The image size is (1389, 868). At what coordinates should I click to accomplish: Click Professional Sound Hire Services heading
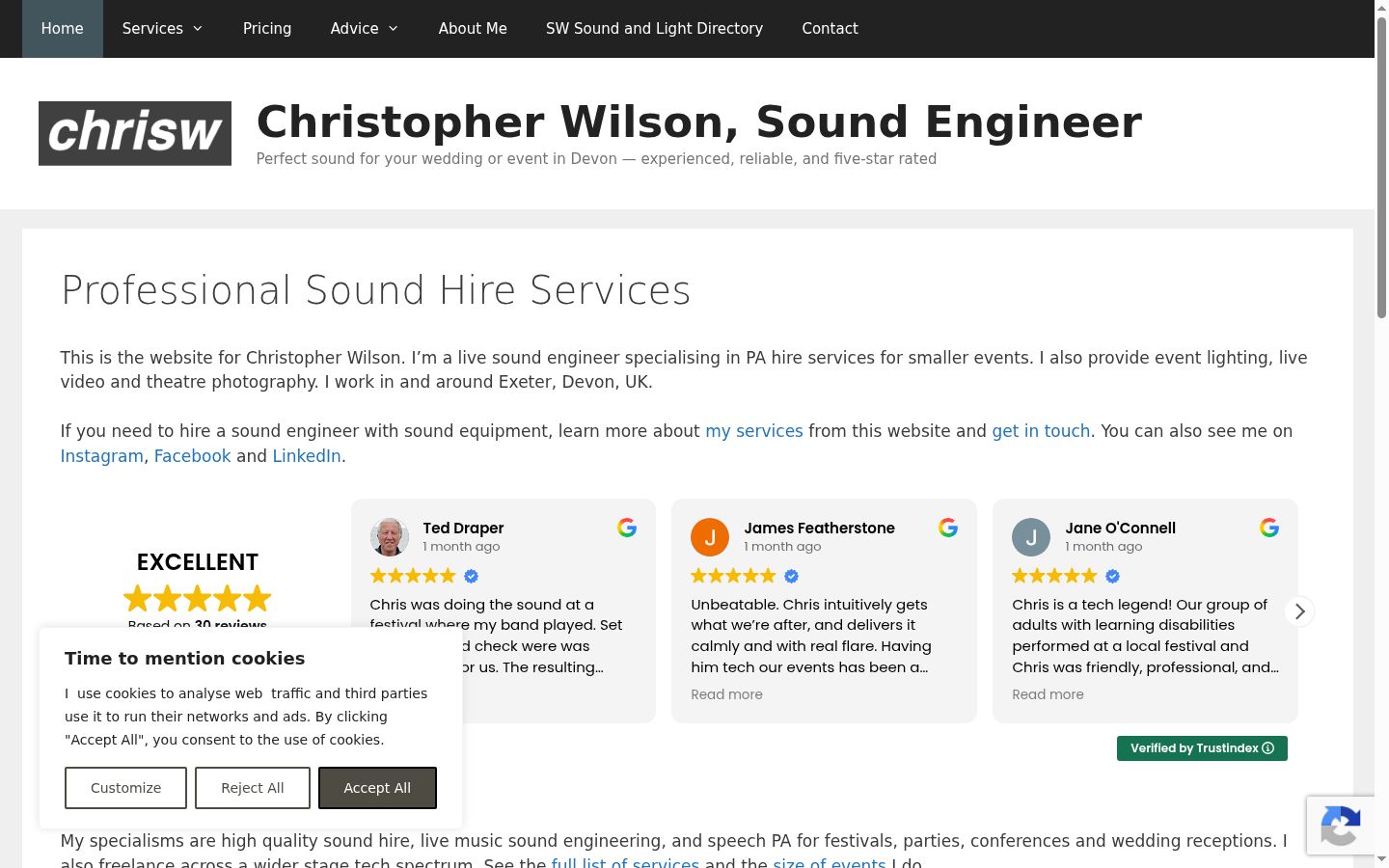click(x=375, y=290)
